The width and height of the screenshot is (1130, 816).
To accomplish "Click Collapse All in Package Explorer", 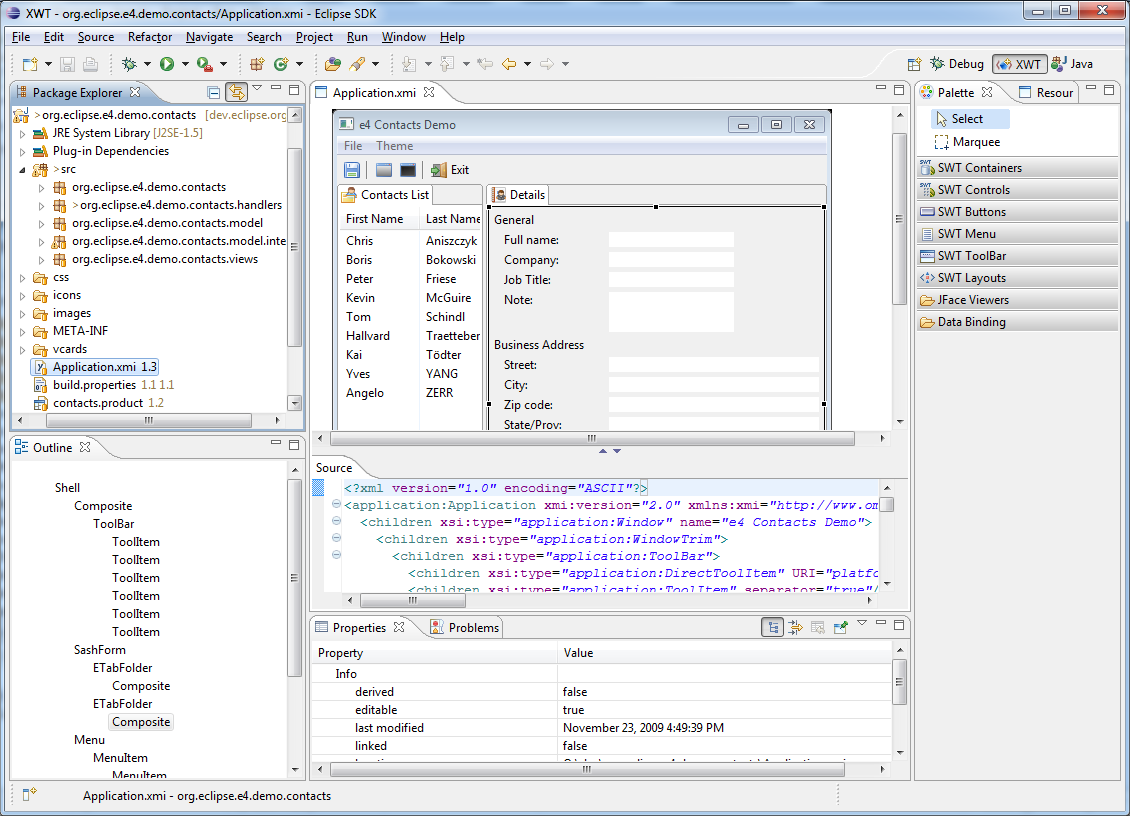I will (213, 92).
